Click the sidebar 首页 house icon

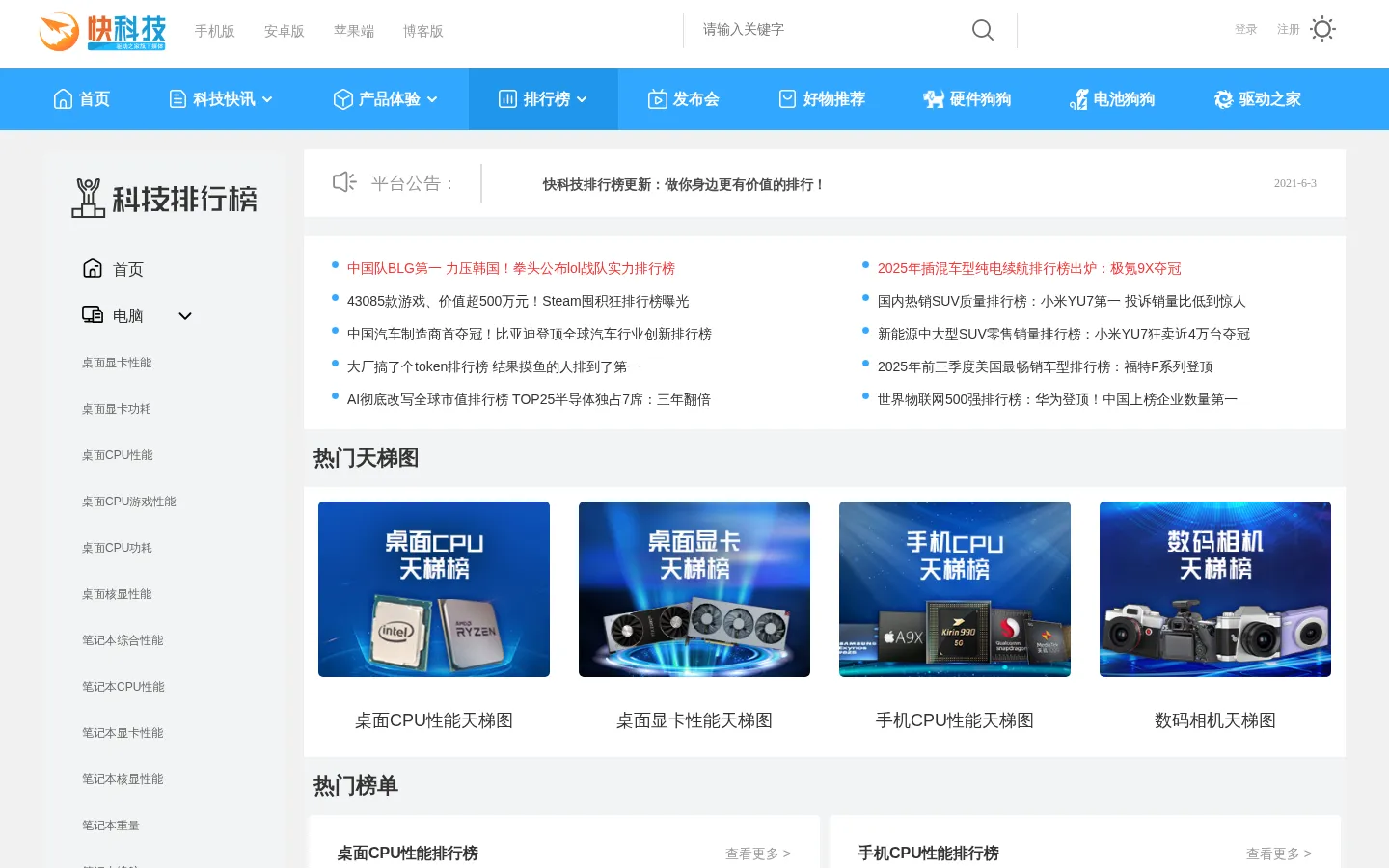pyautogui.click(x=93, y=268)
